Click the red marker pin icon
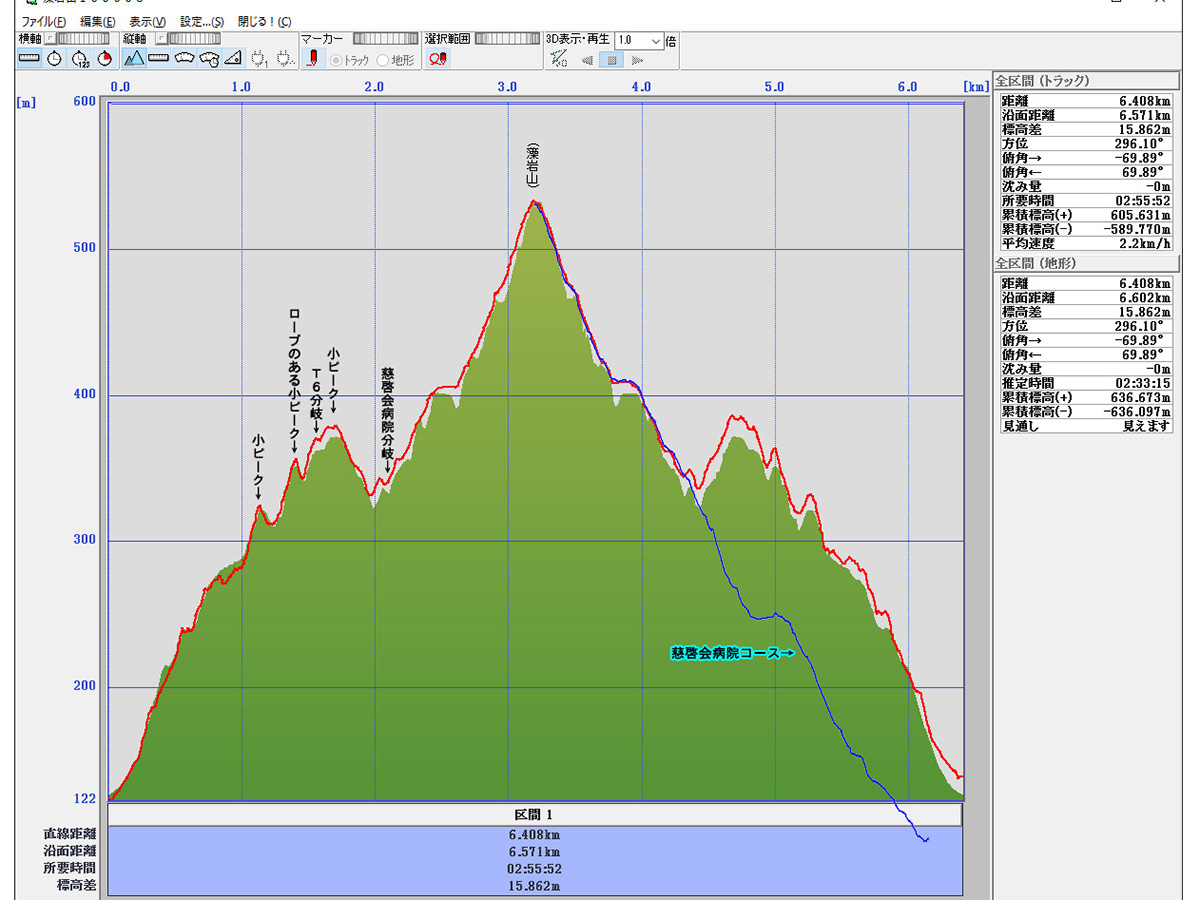 pos(312,59)
